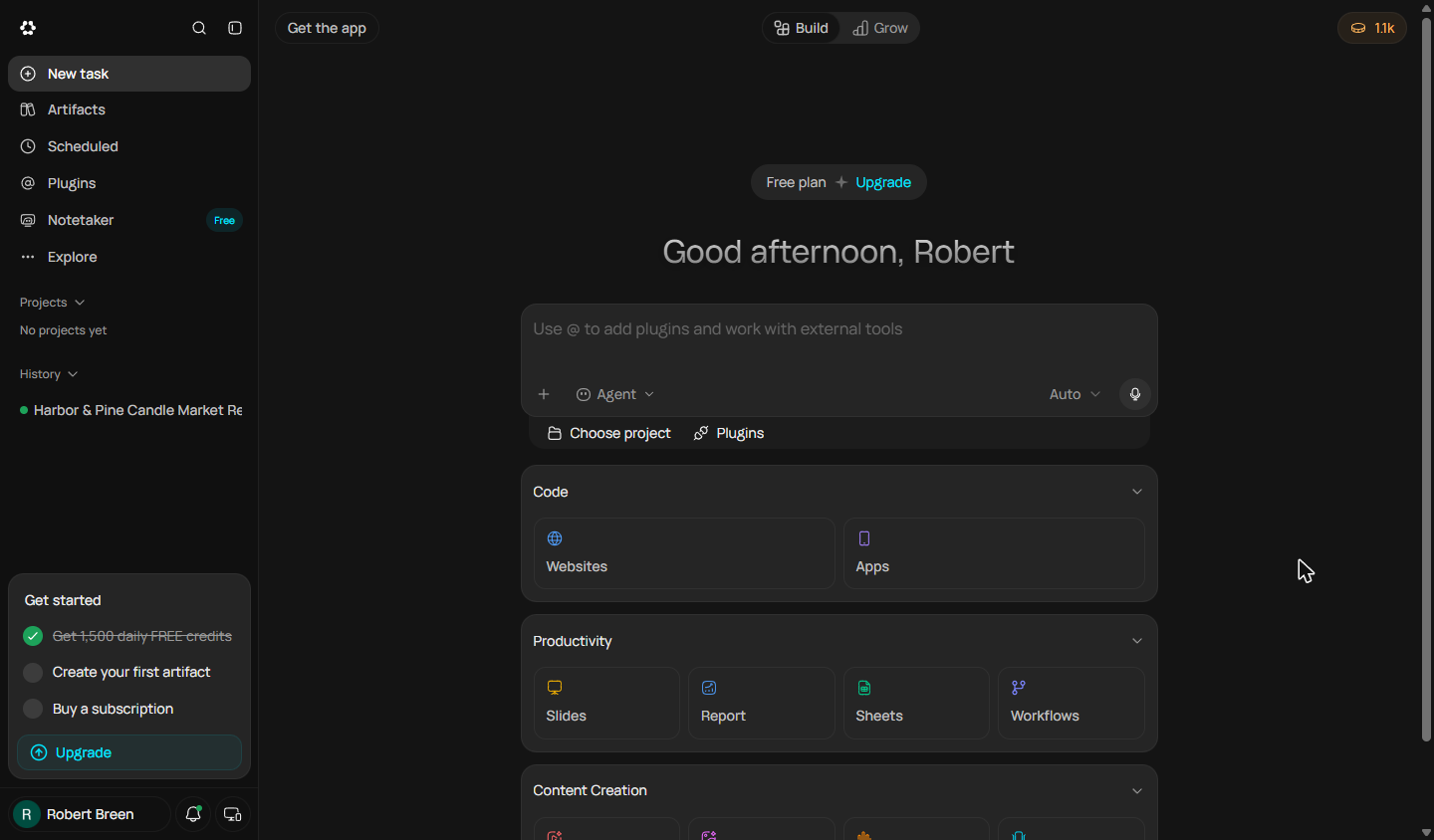Tick the Buy a subscription circle
This screenshot has width=1434, height=840.
(x=33, y=709)
